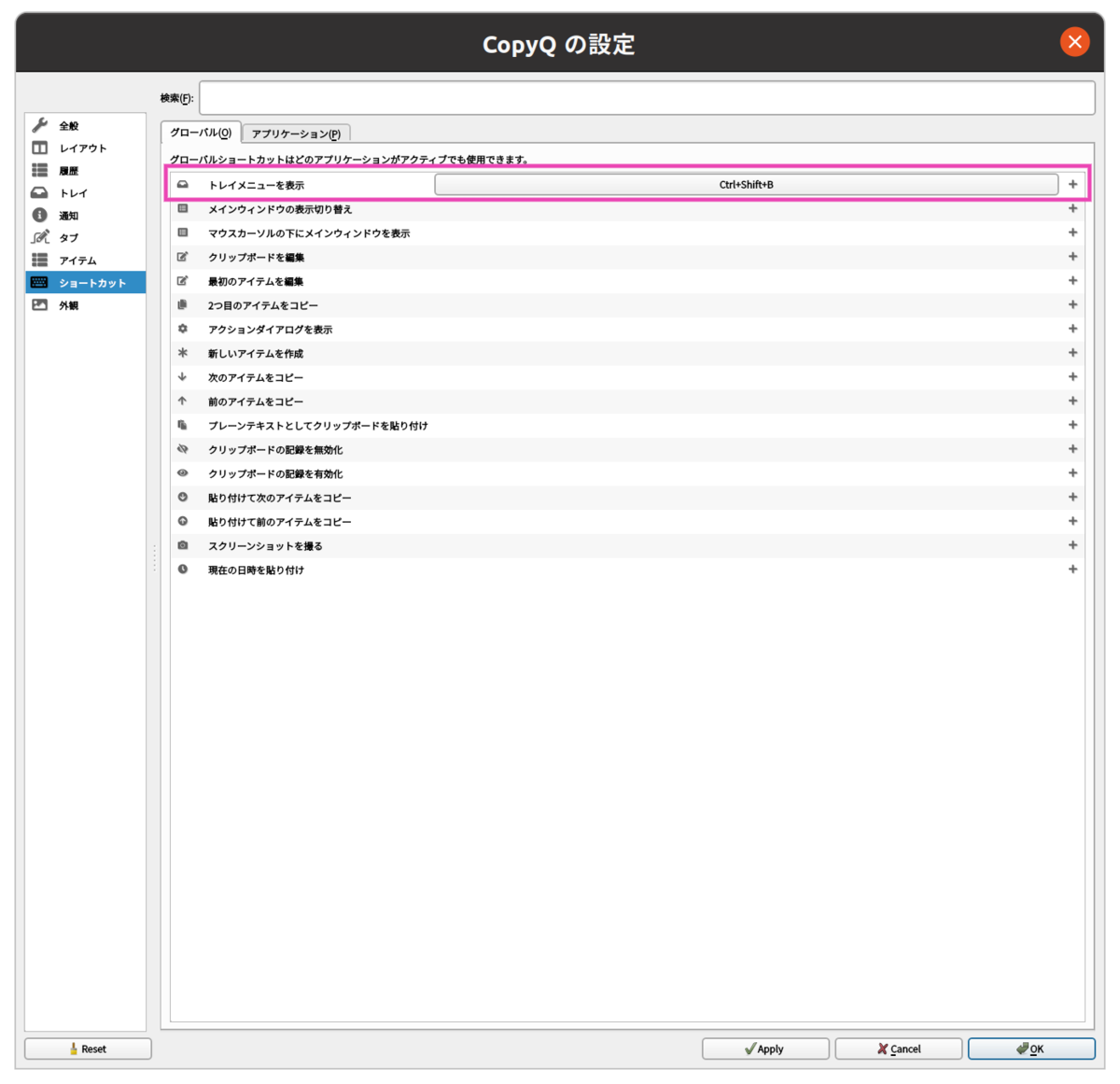
Task: Add shortcut with plus for アクションダイアログを表示
Action: coord(1072,329)
